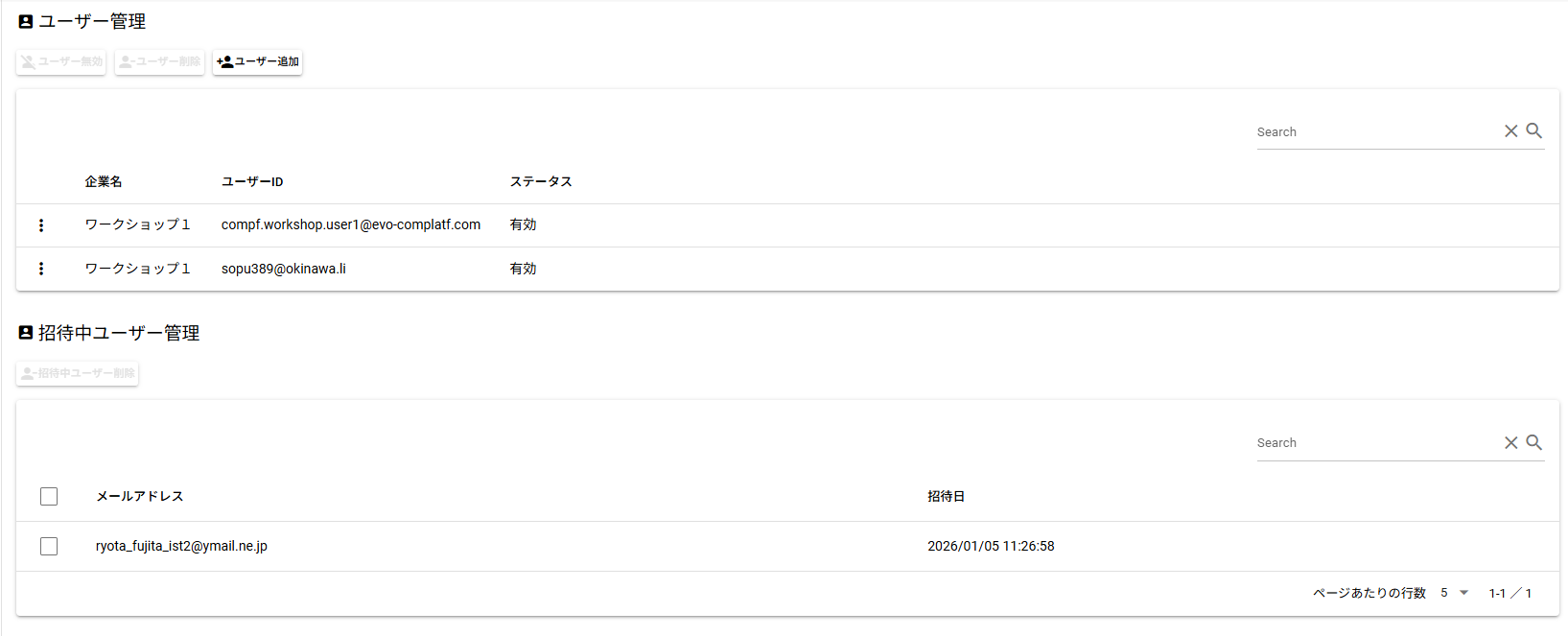Viewport: 1568px width, 636px height.
Task: Click the ユーザー追加 button
Action: (257, 61)
